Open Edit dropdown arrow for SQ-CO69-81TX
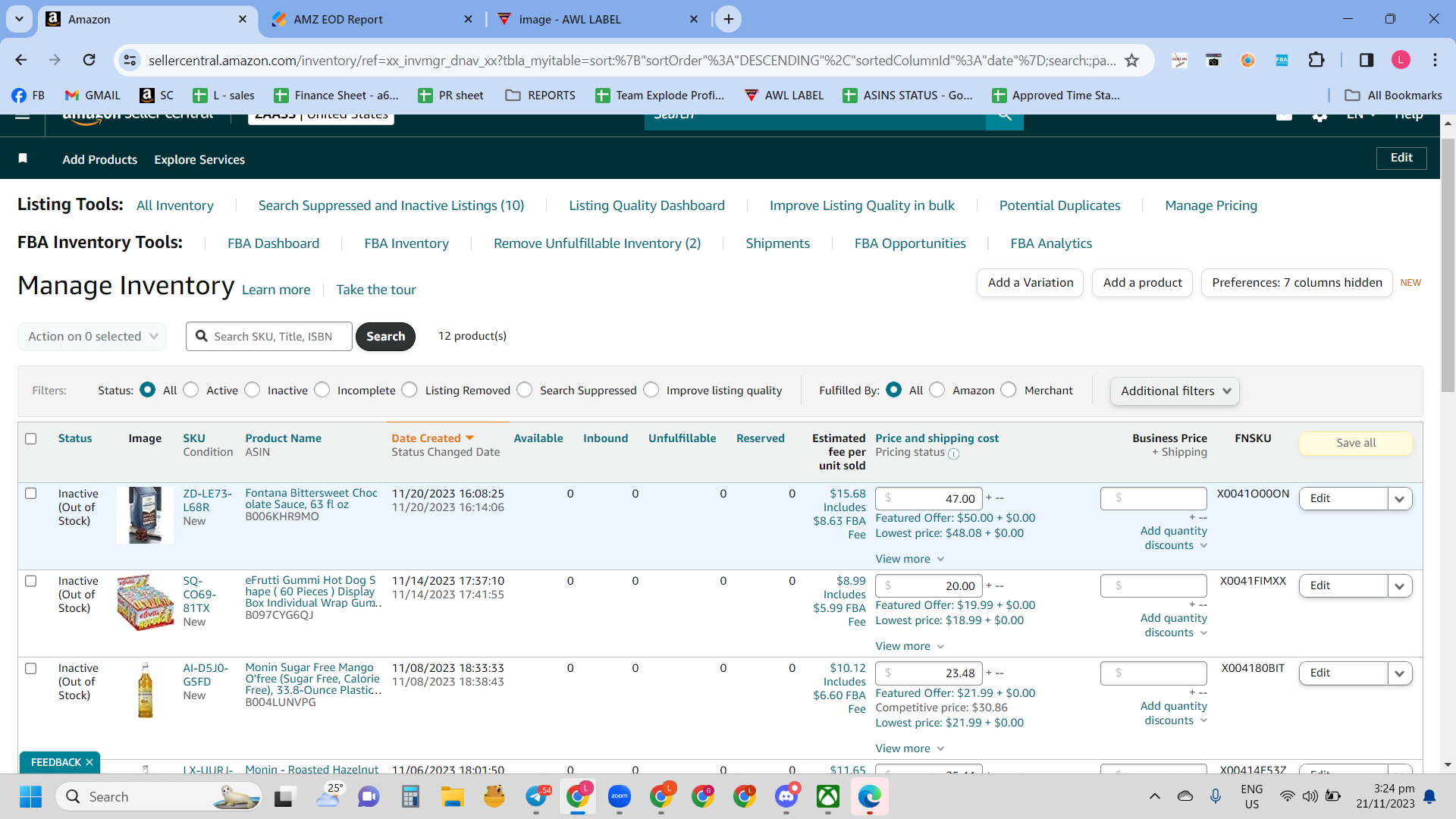The image size is (1456, 819). [x=1400, y=585]
